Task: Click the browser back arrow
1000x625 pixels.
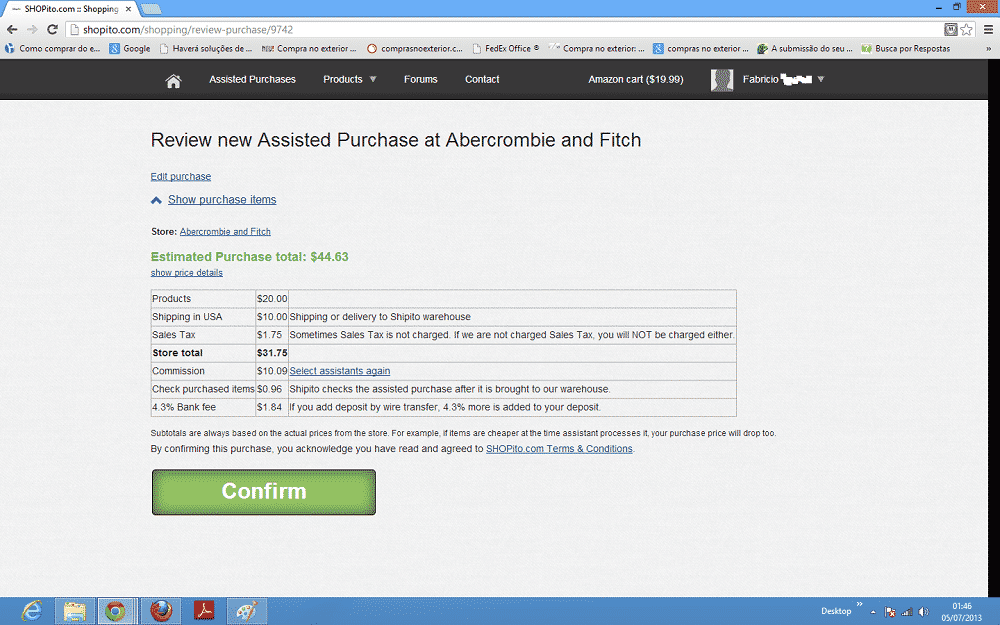Action: click(12, 30)
